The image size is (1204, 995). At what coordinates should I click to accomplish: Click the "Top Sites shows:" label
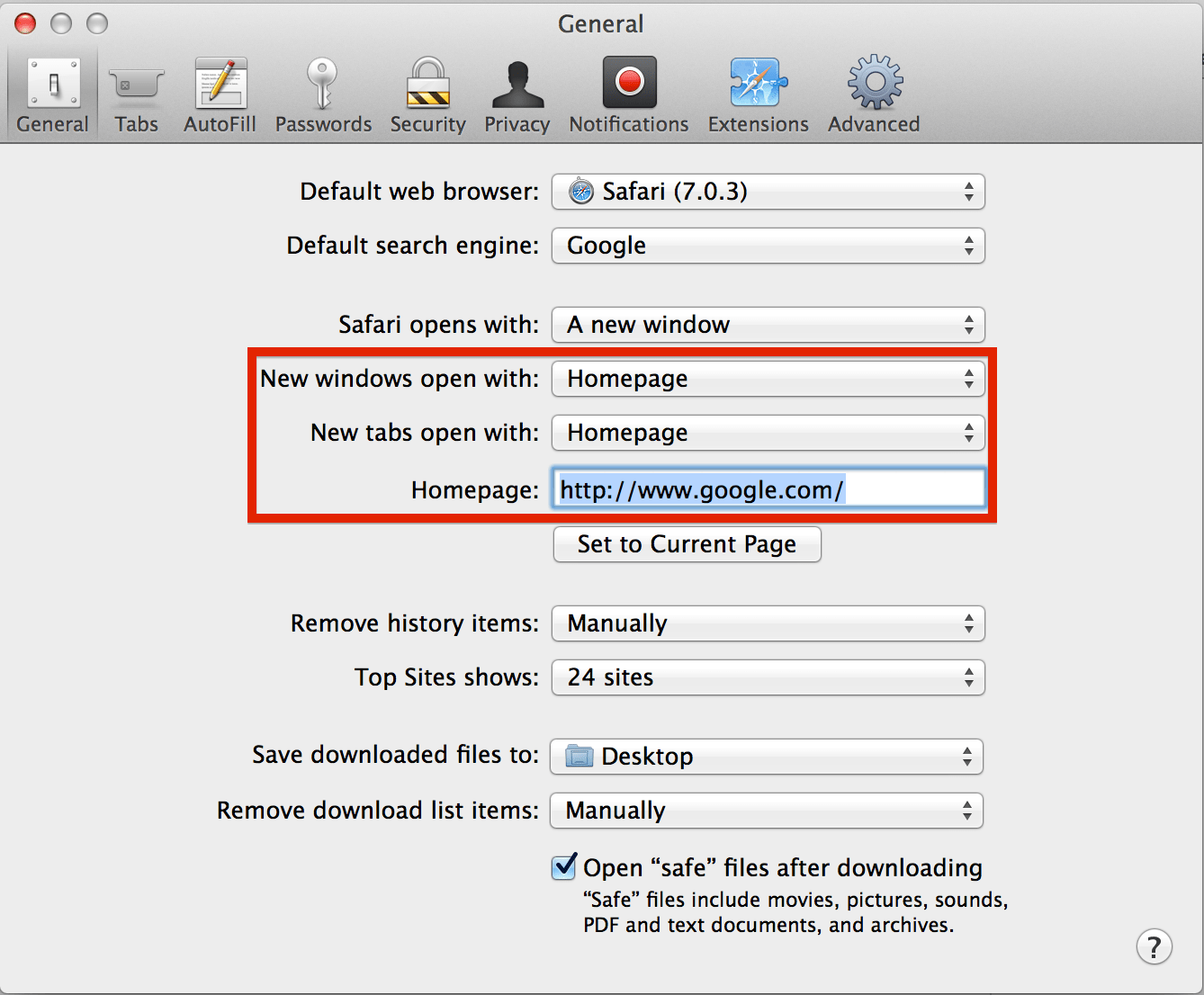pyautogui.click(x=446, y=677)
